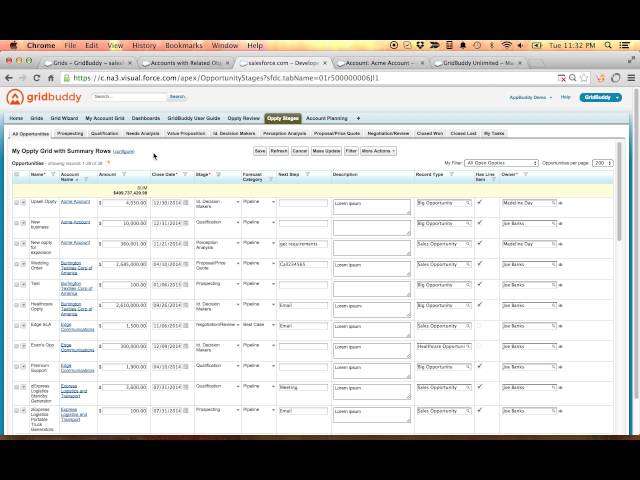Open the Dashboards tab
This screenshot has width=640, height=480.
pyautogui.click(x=146, y=118)
